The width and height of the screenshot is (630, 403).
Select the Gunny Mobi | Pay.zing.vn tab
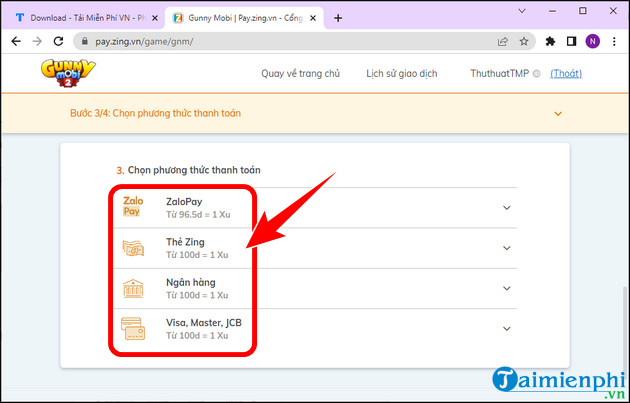244,18
